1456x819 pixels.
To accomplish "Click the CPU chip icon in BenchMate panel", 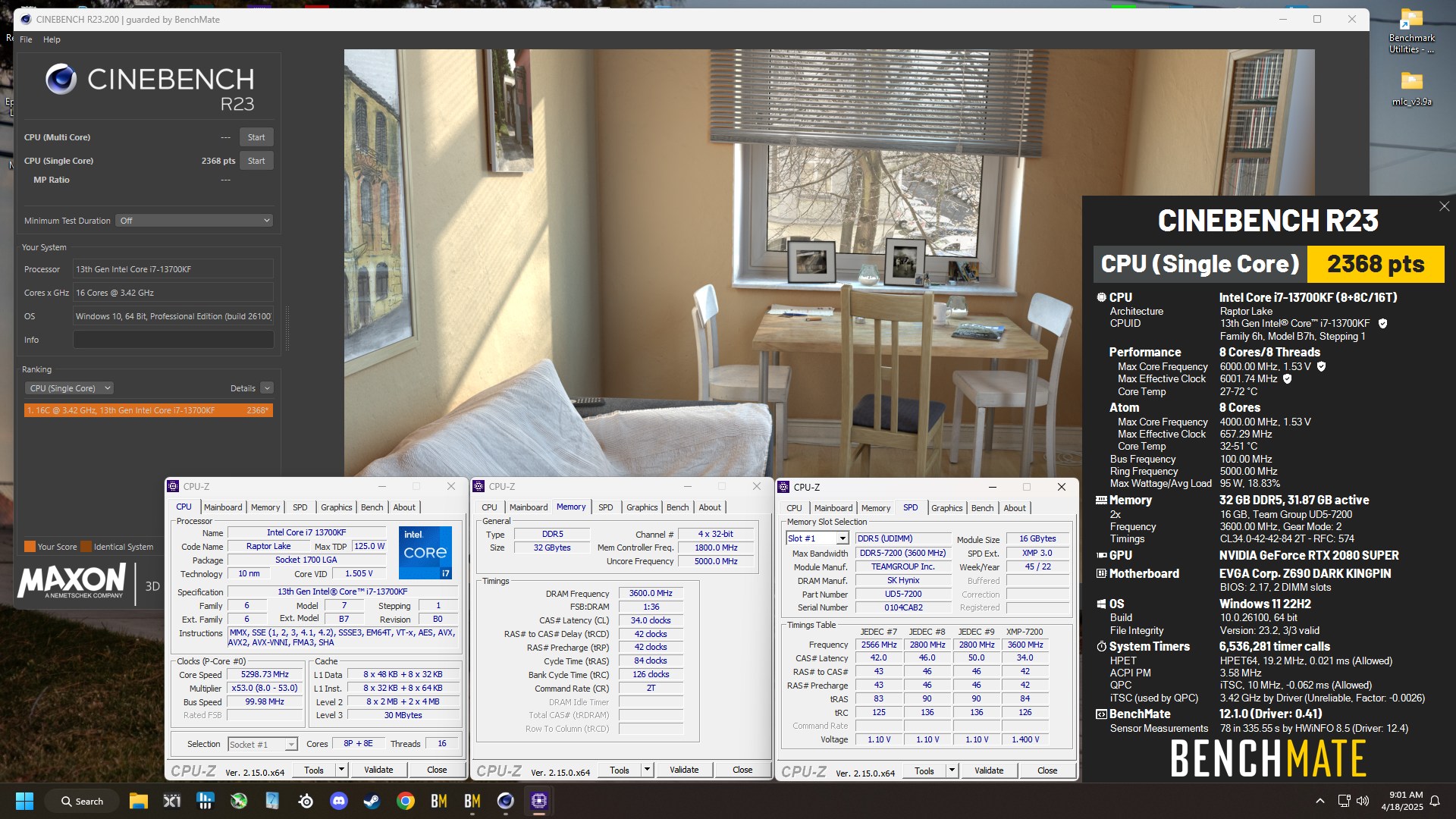I will click(1101, 297).
